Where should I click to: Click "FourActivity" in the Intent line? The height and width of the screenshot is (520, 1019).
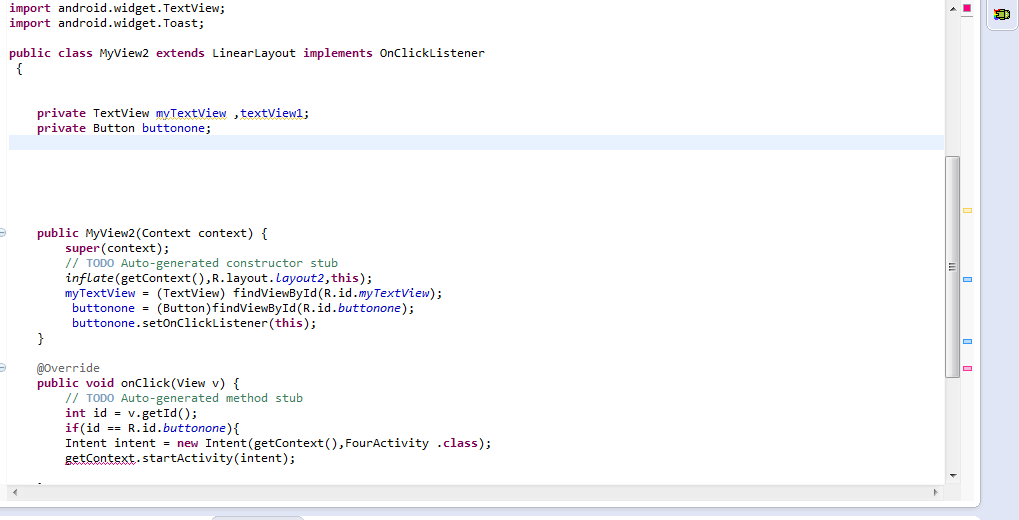point(387,443)
